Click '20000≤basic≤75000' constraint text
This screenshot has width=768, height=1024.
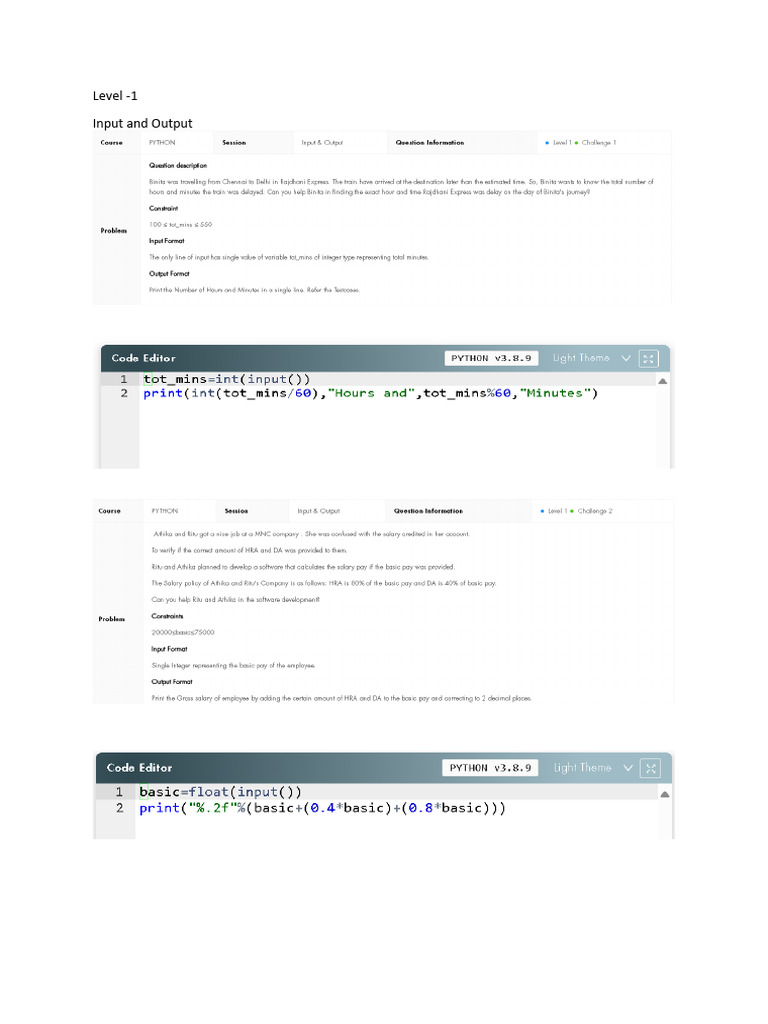[183, 632]
